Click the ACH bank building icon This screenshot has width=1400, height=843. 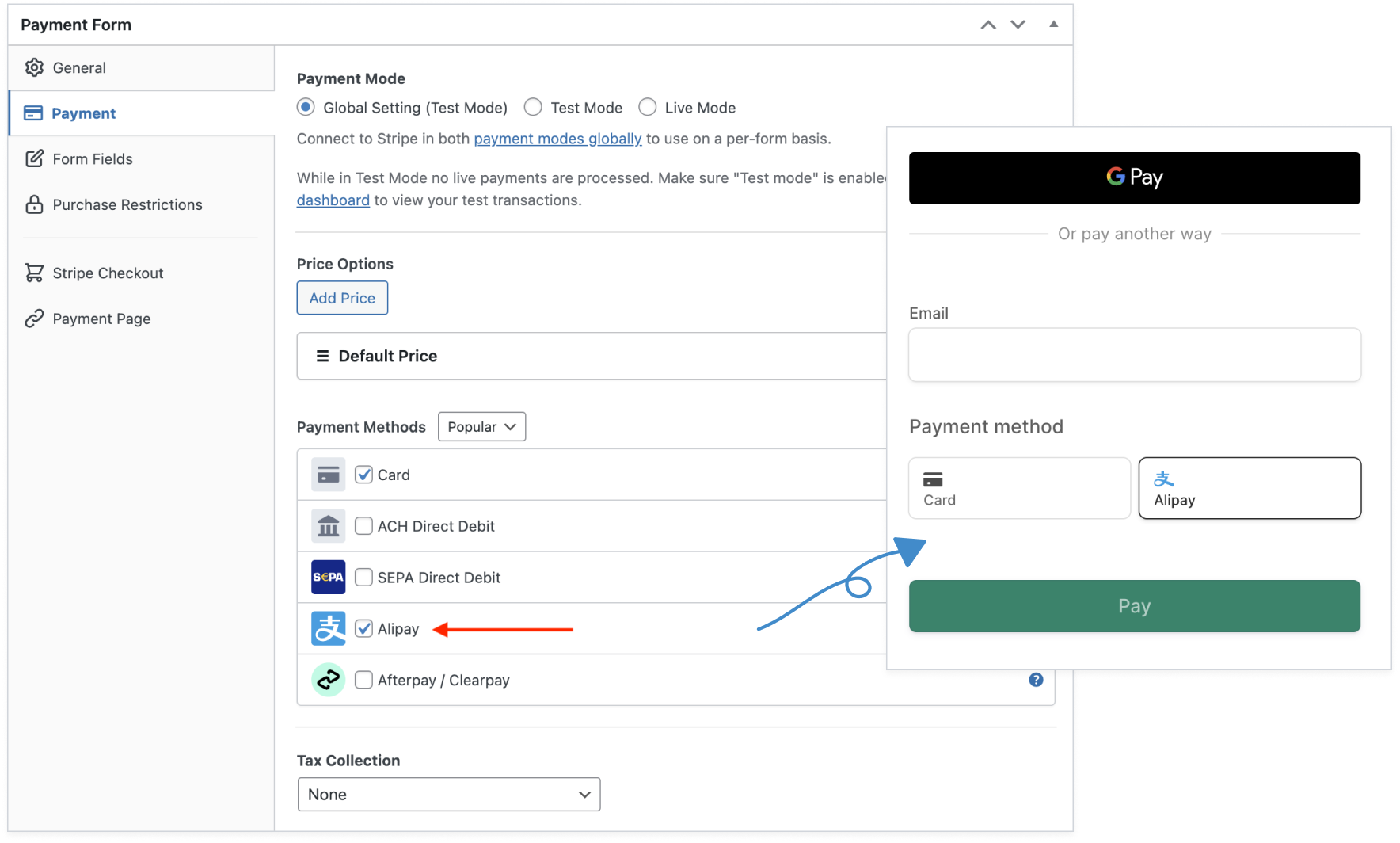pyautogui.click(x=328, y=526)
